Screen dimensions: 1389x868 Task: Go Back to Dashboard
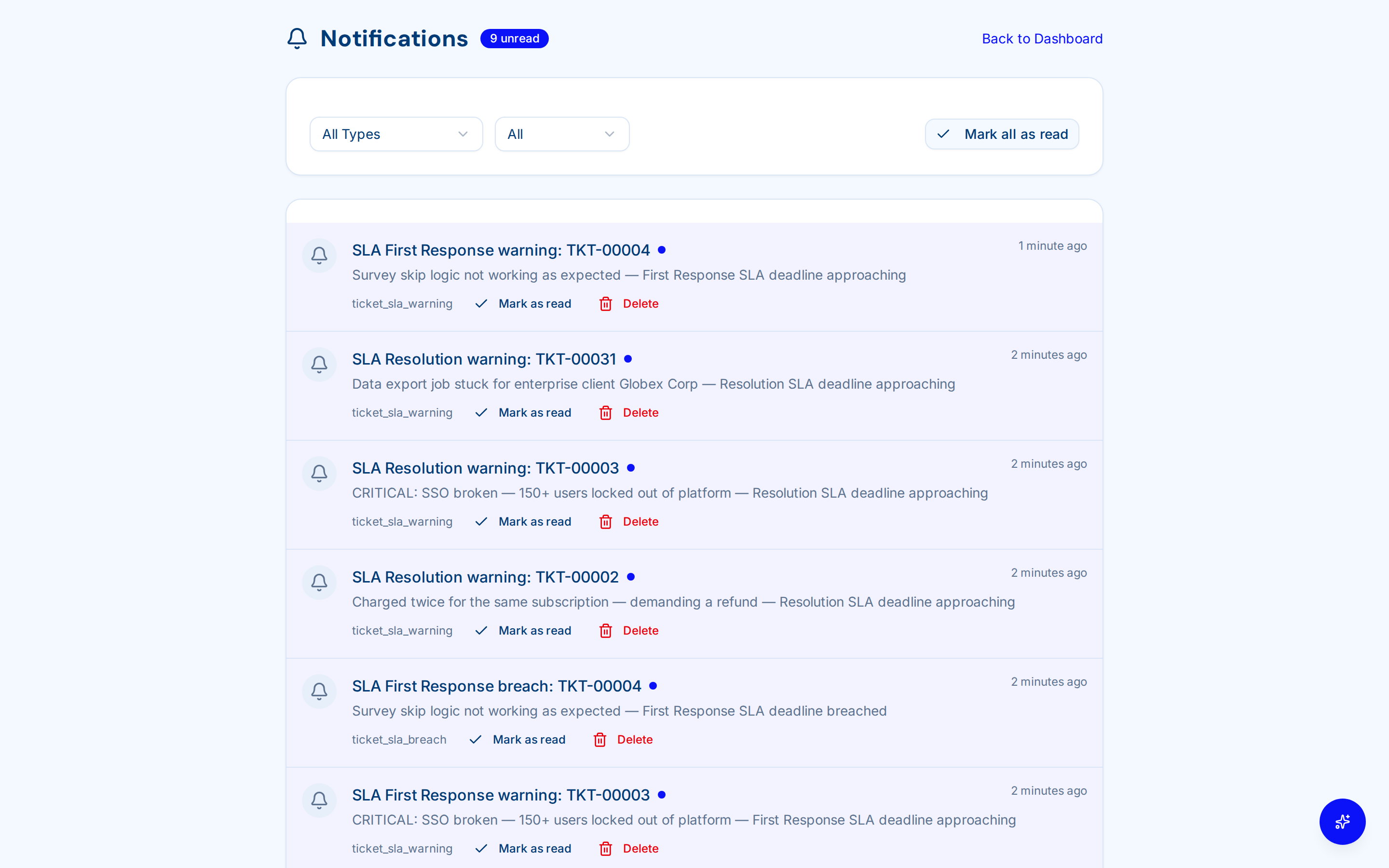click(x=1042, y=39)
